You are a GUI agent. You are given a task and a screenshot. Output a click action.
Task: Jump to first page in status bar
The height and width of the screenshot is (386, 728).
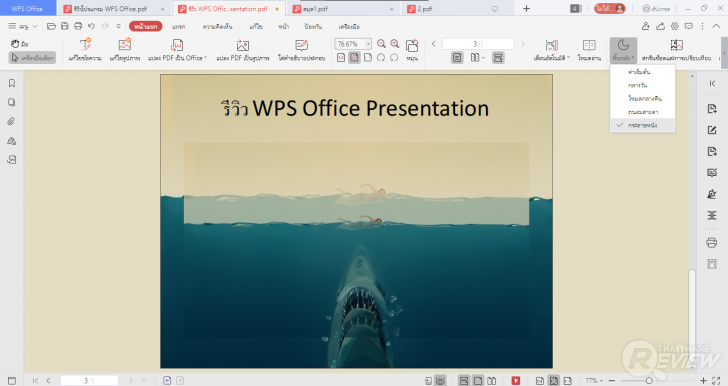coord(35,380)
